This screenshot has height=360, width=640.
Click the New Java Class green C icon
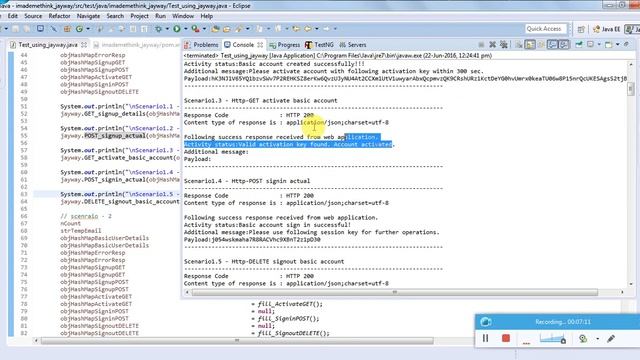pos(79,29)
